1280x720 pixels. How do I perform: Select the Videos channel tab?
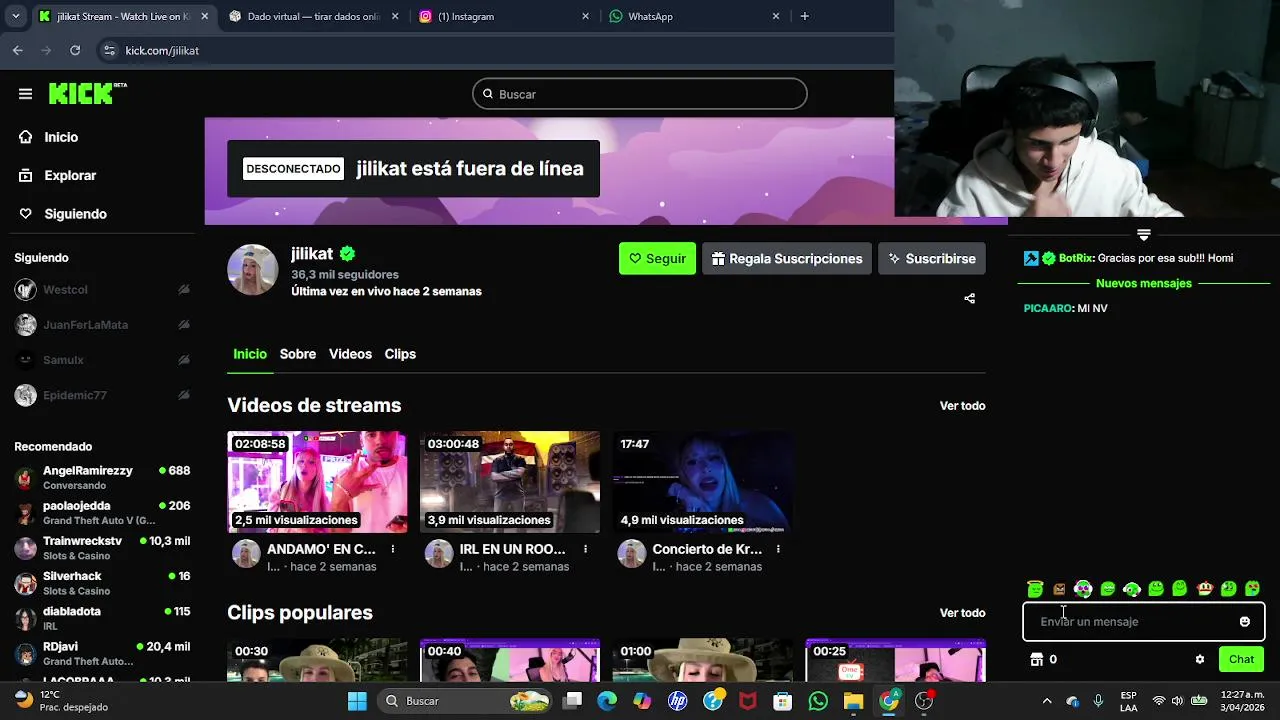coord(350,354)
